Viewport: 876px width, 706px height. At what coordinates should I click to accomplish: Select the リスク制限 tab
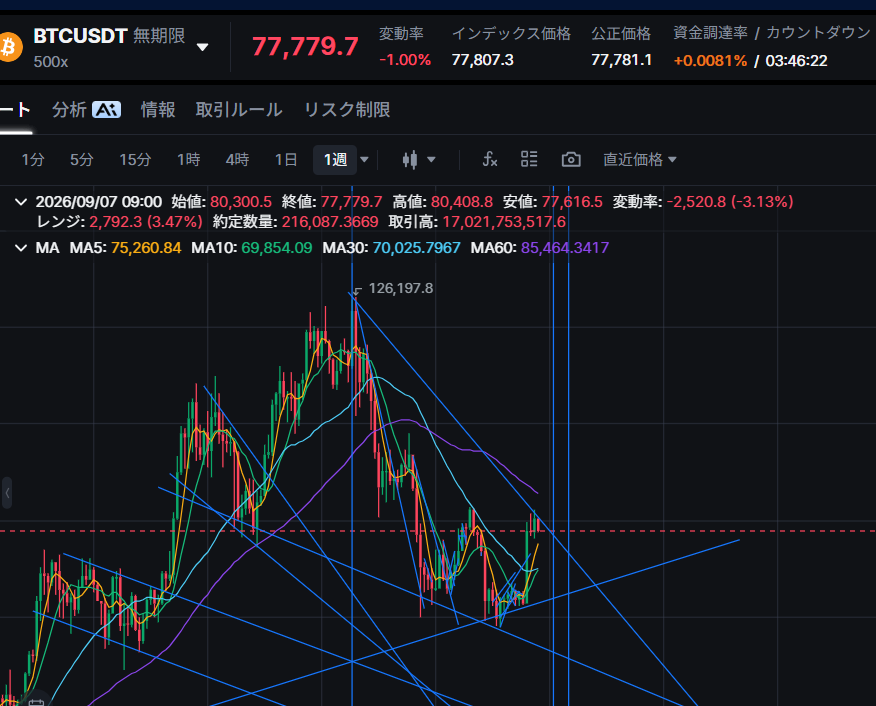(347, 109)
